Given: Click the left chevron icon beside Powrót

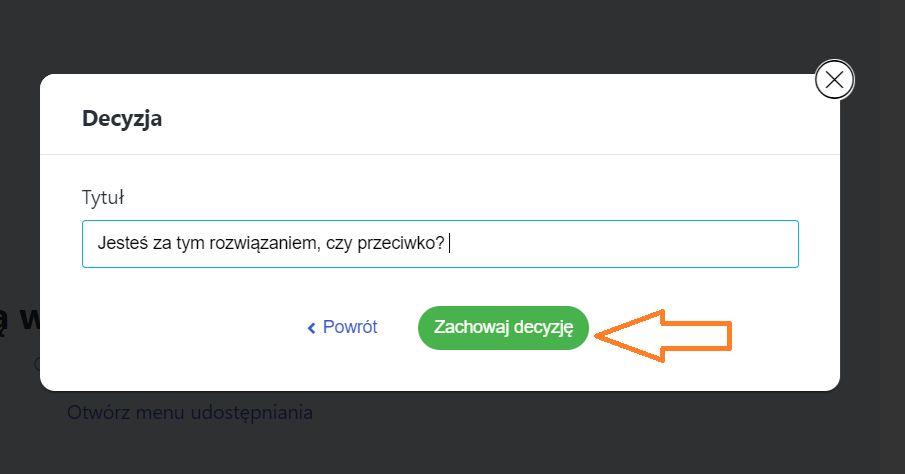Looking at the screenshot, I should [311, 328].
